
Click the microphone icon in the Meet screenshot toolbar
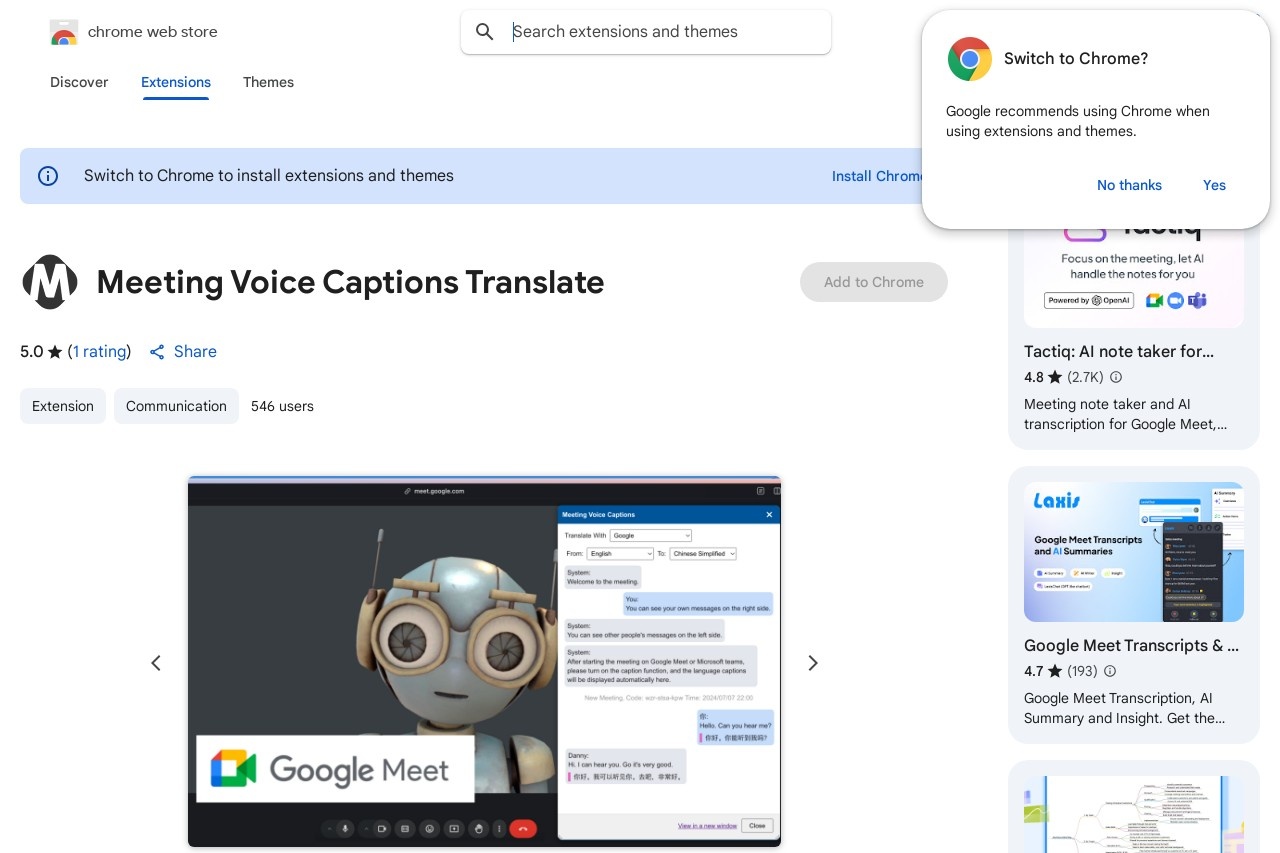tap(345, 829)
